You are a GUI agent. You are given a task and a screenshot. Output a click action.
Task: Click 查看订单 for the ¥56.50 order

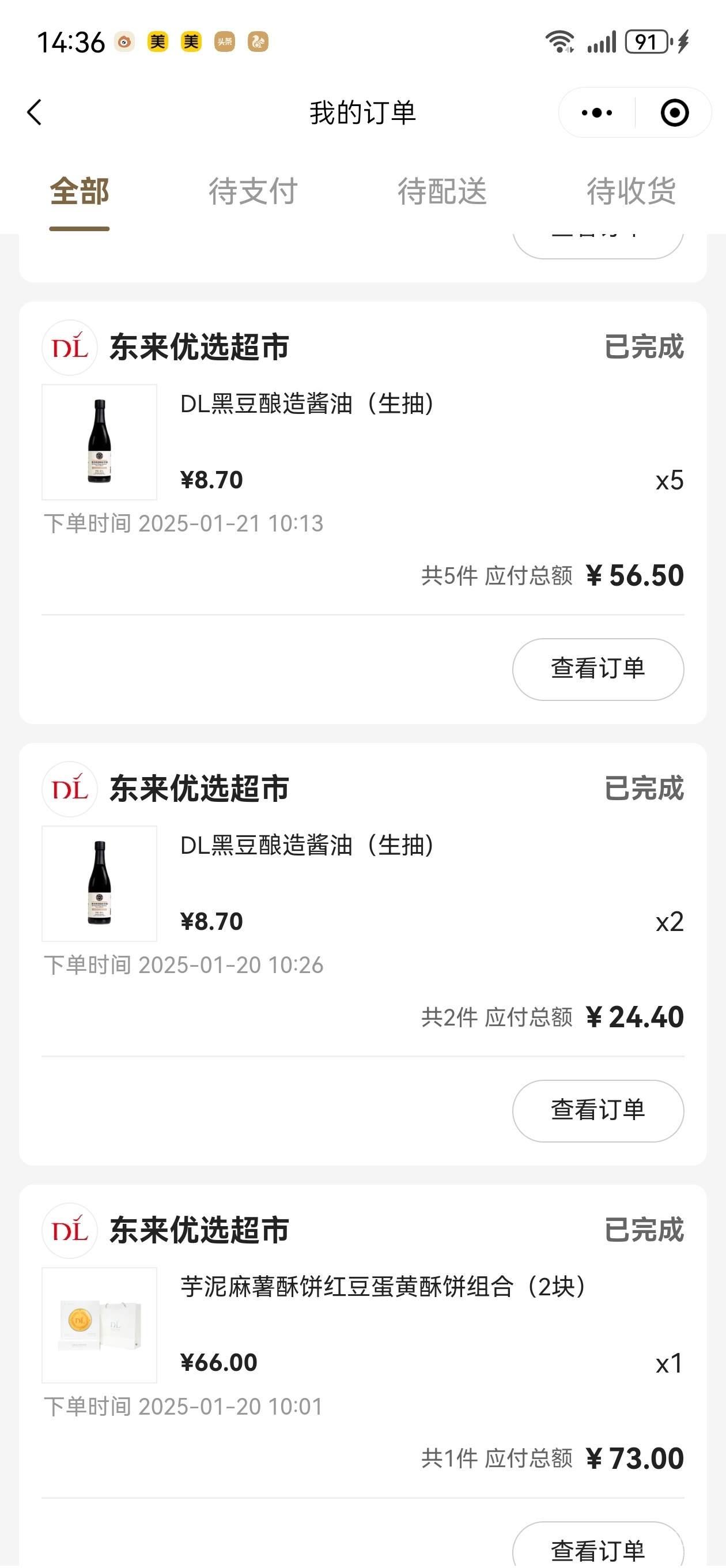pos(598,669)
